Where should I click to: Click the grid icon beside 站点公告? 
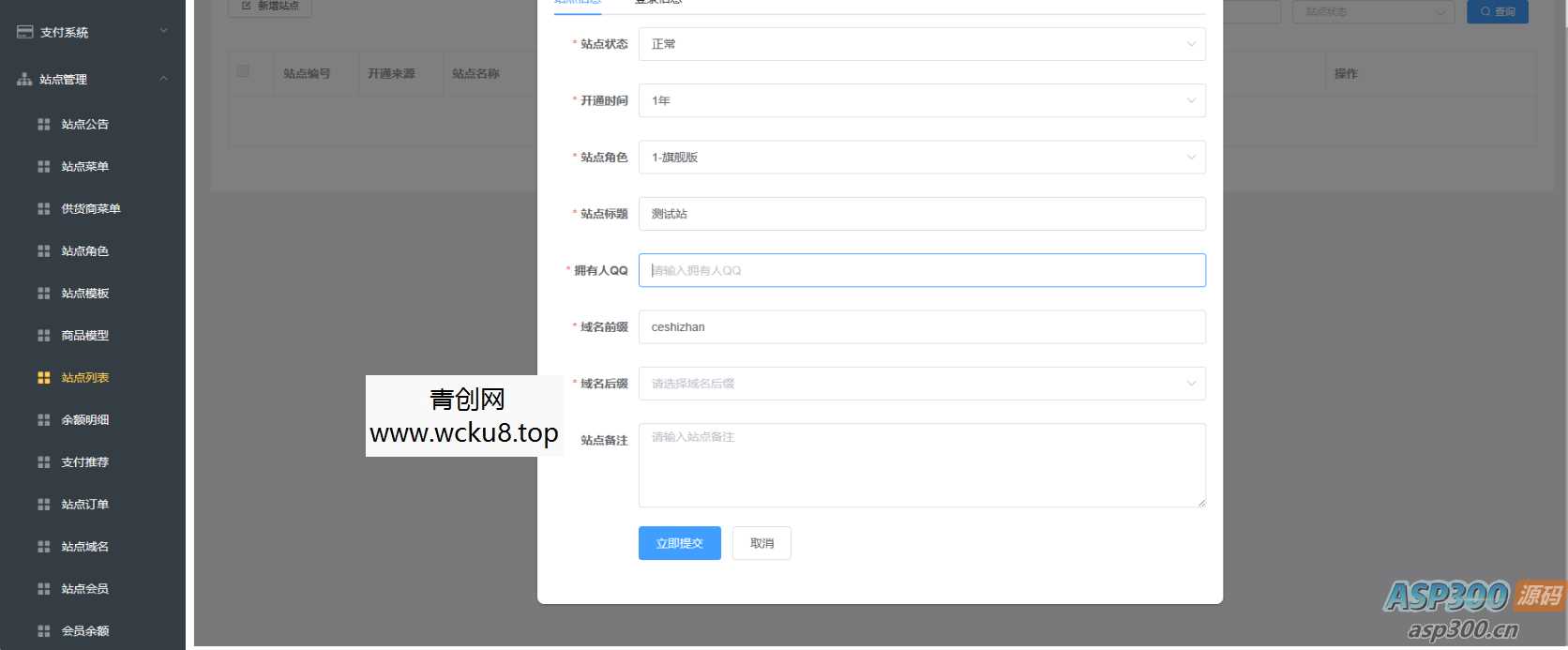pos(43,124)
